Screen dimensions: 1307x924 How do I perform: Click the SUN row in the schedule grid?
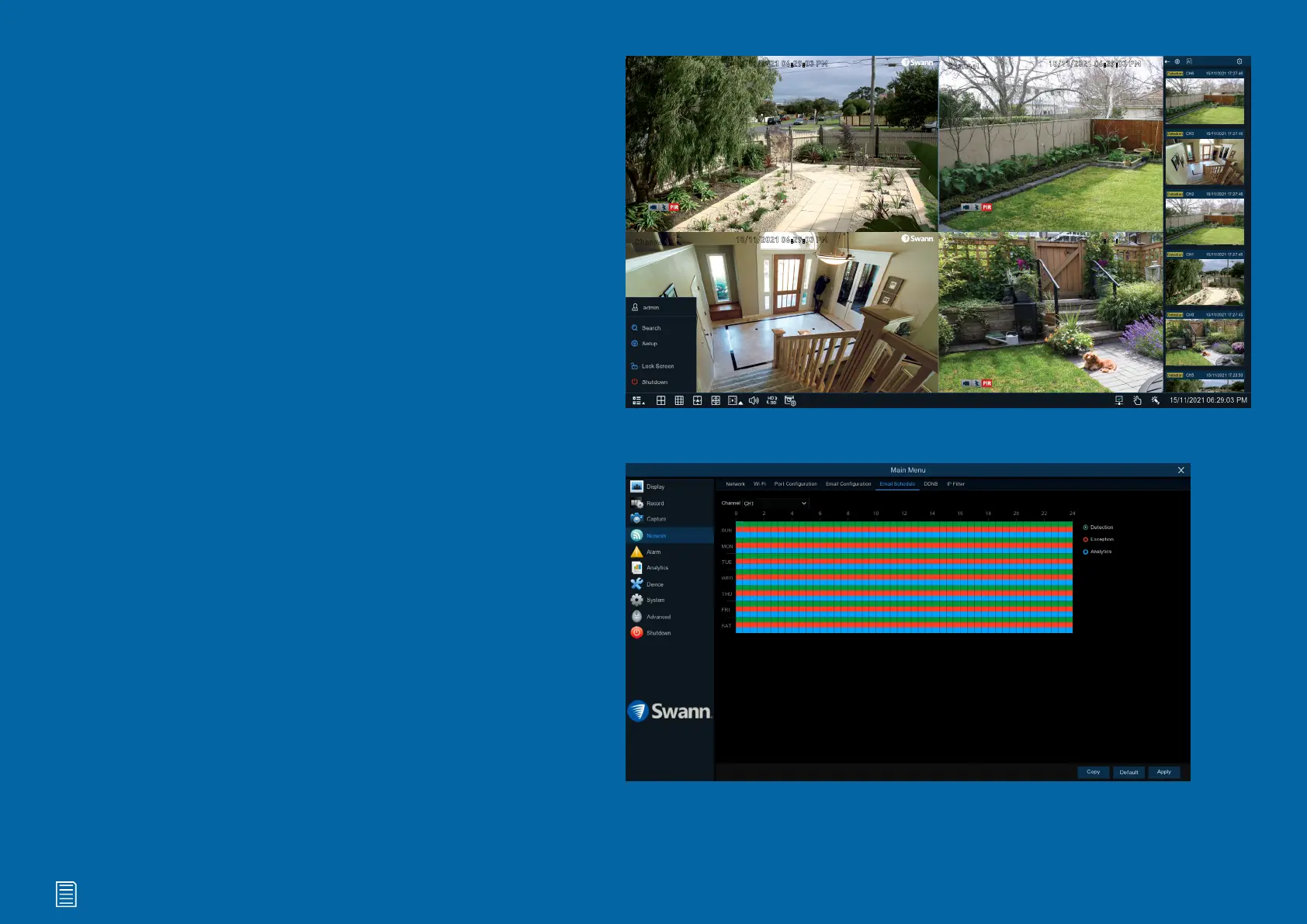(x=903, y=529)
